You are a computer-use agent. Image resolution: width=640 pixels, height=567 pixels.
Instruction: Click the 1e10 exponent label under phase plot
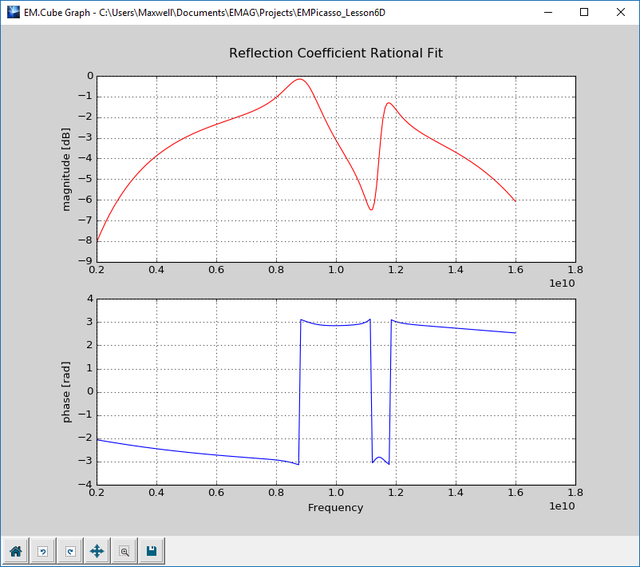pos(564,507)
